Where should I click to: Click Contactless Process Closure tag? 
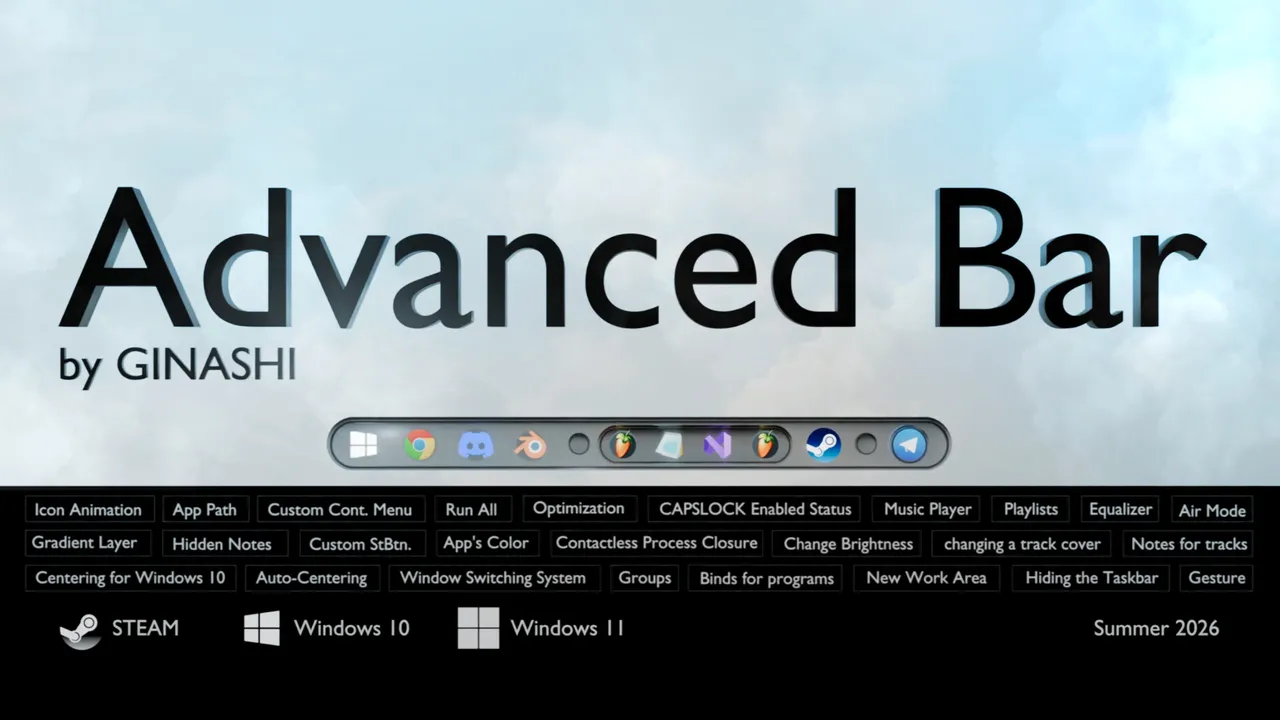coord(657,543)
